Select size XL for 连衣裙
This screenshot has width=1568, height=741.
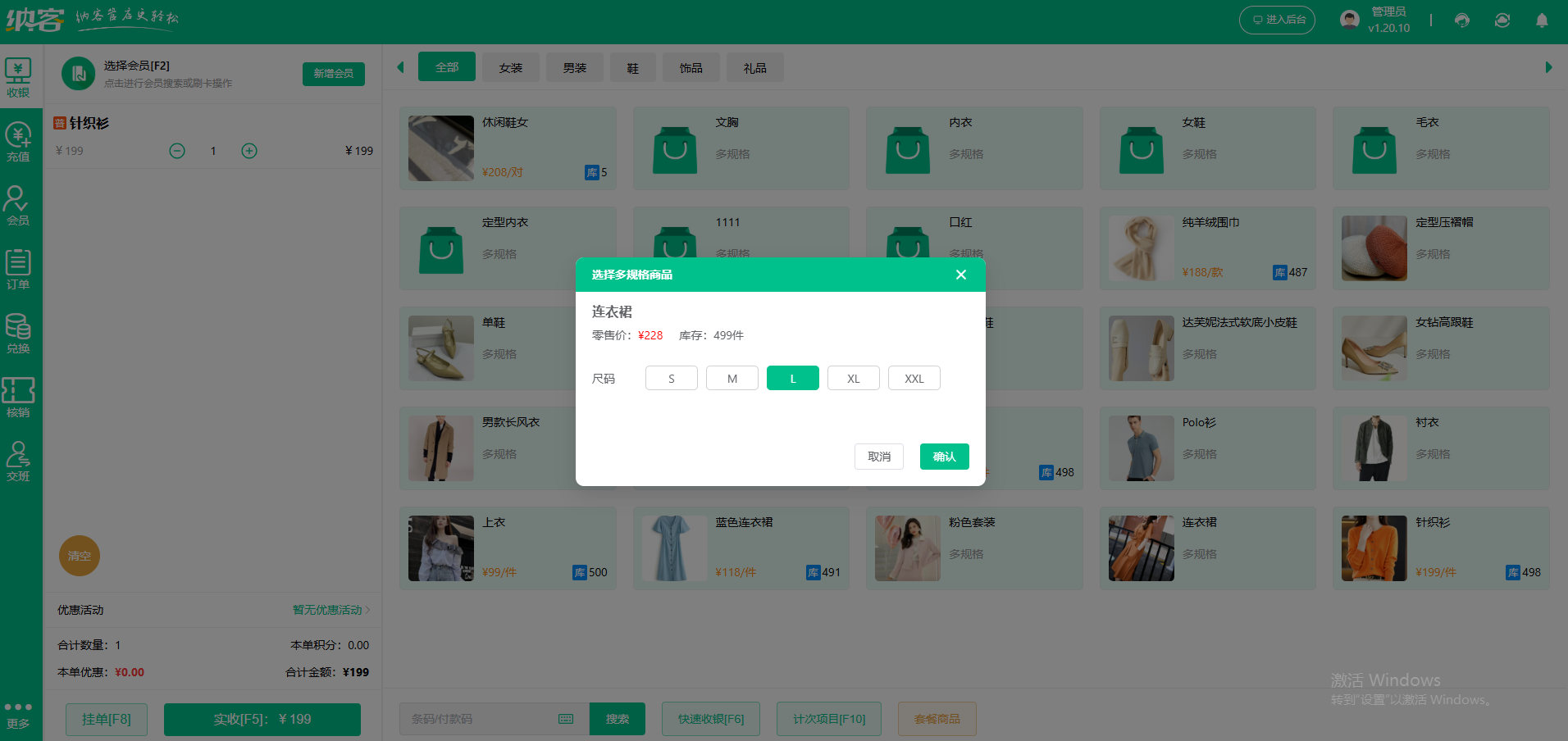(x=853, y=378)
